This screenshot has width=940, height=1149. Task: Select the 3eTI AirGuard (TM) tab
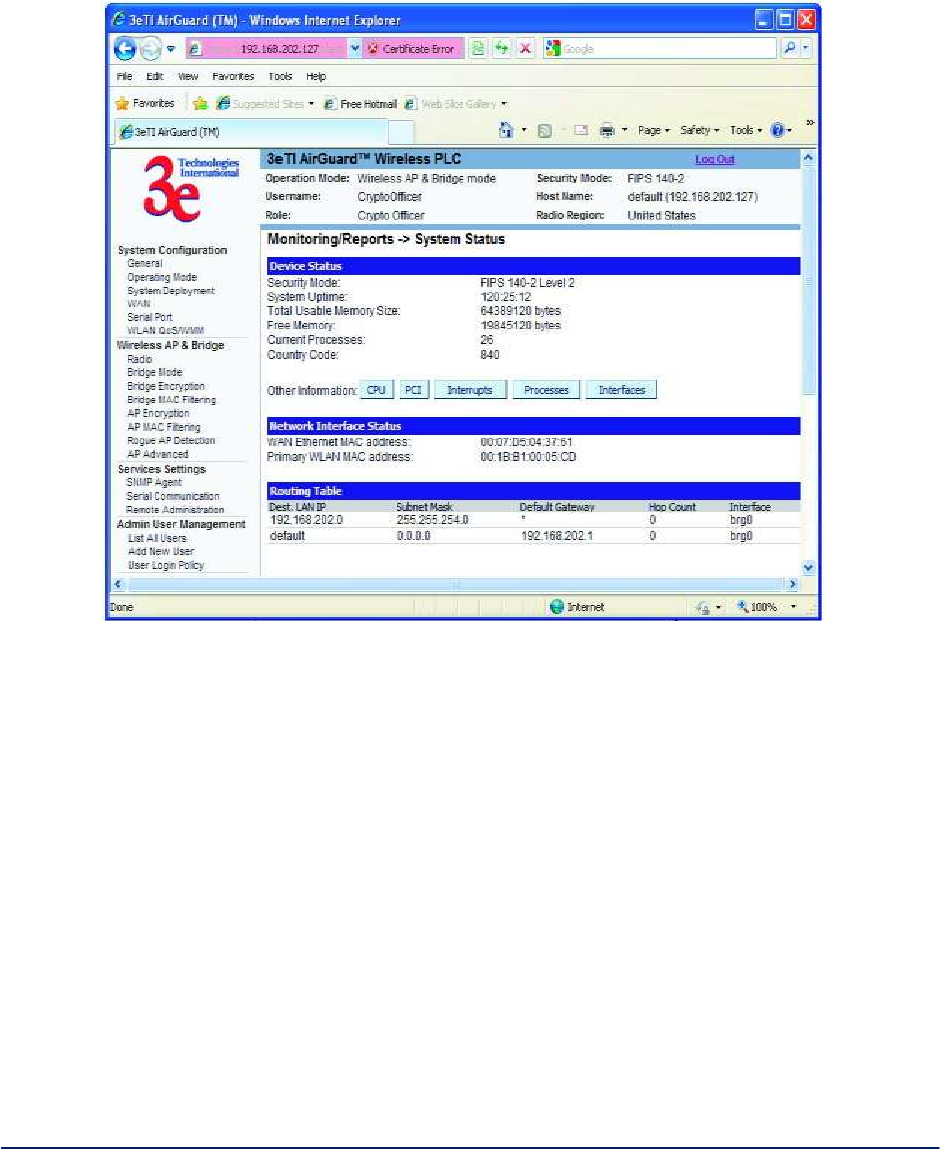tap(251, 132)
